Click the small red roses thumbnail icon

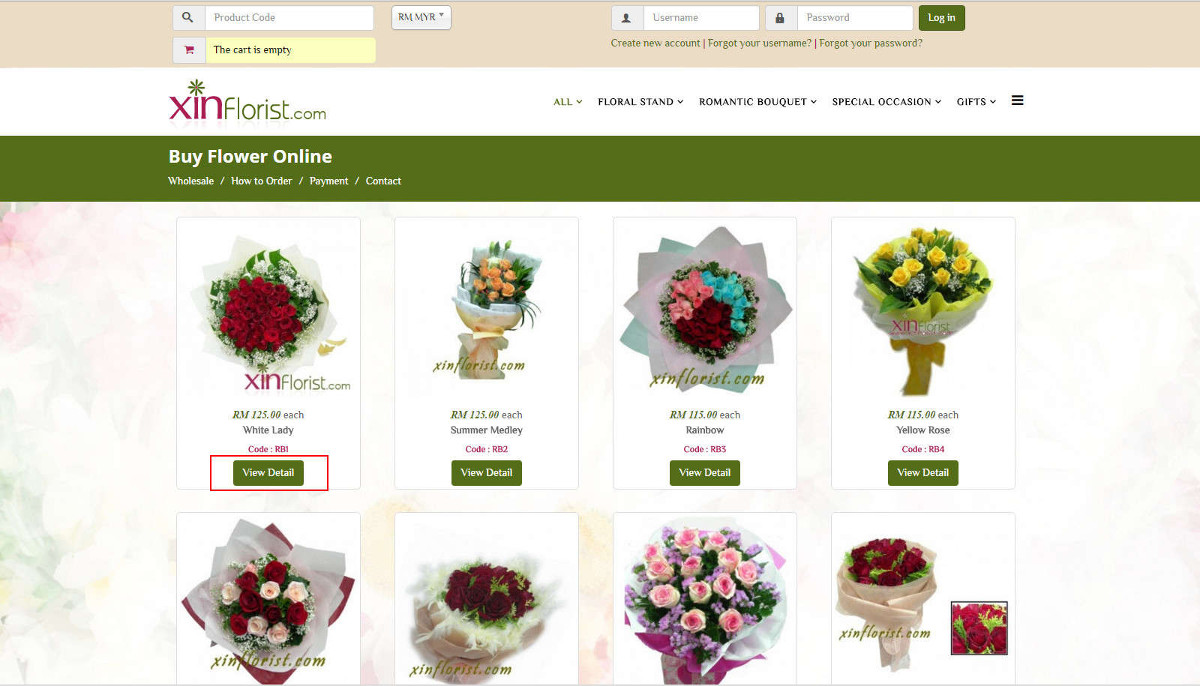pos(978,627)
